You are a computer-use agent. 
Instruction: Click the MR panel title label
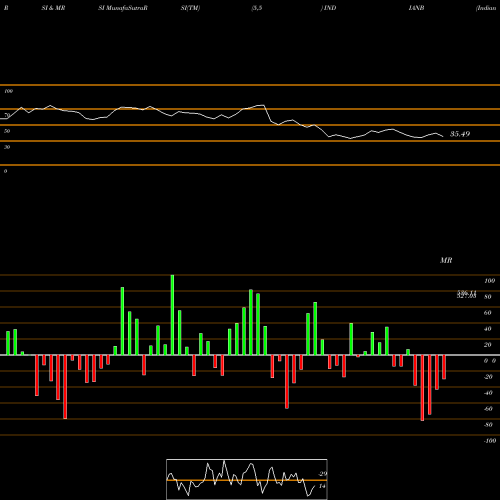tap(446, 260)
